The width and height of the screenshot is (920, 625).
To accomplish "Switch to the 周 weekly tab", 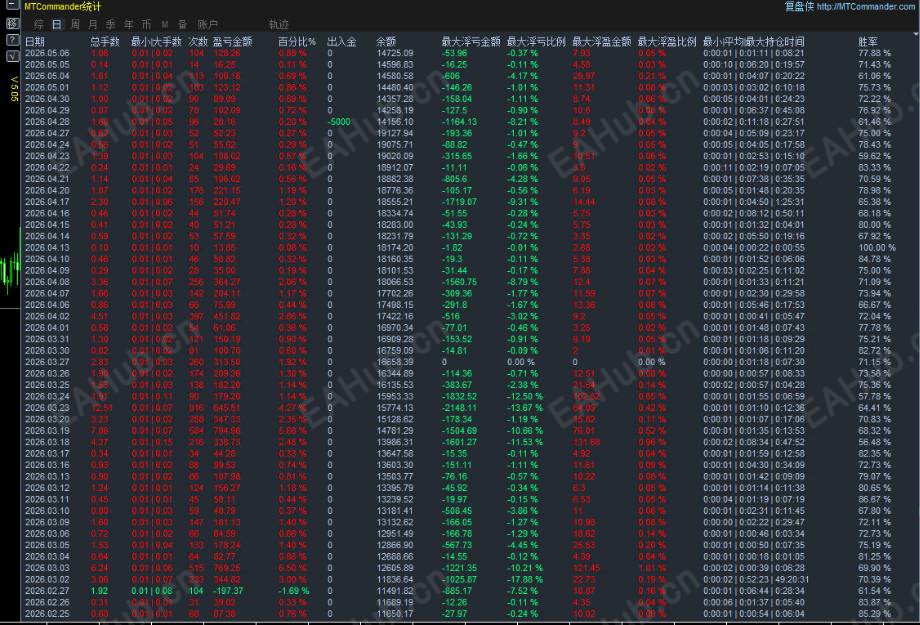I will click(75, 25).
